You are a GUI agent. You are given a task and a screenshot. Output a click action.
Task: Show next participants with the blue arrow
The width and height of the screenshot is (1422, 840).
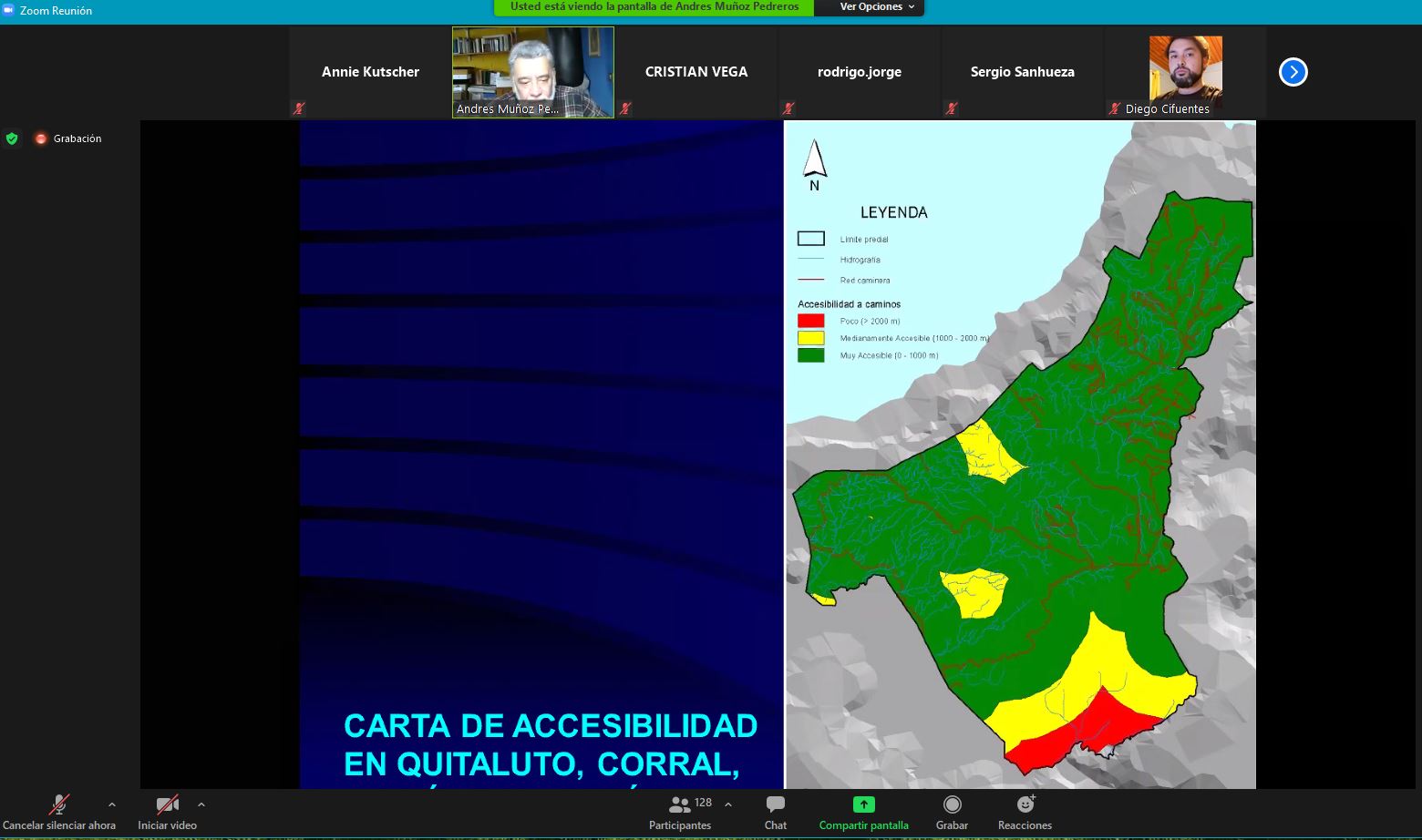click(1293, 72)
